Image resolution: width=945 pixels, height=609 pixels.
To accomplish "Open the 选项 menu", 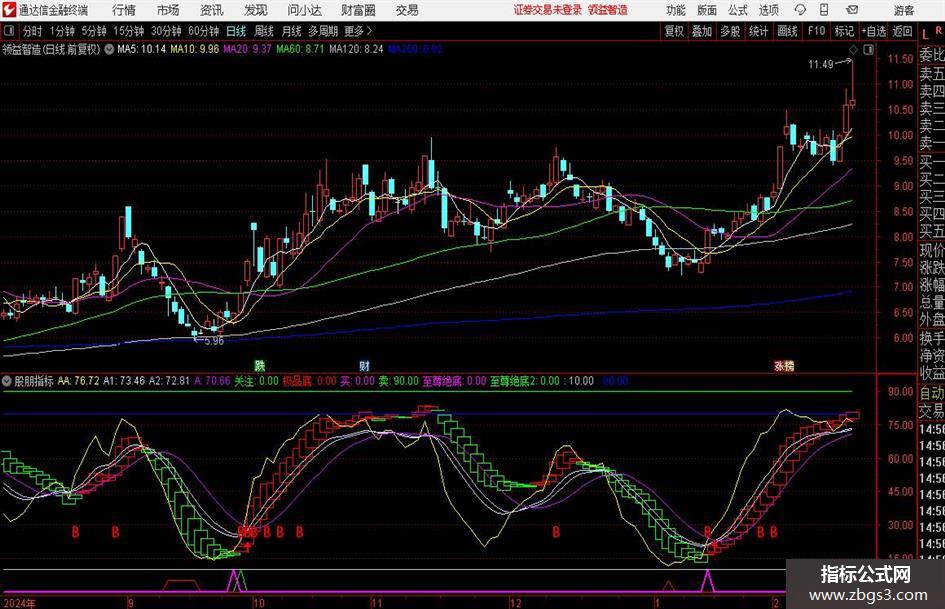I will 769,10.
